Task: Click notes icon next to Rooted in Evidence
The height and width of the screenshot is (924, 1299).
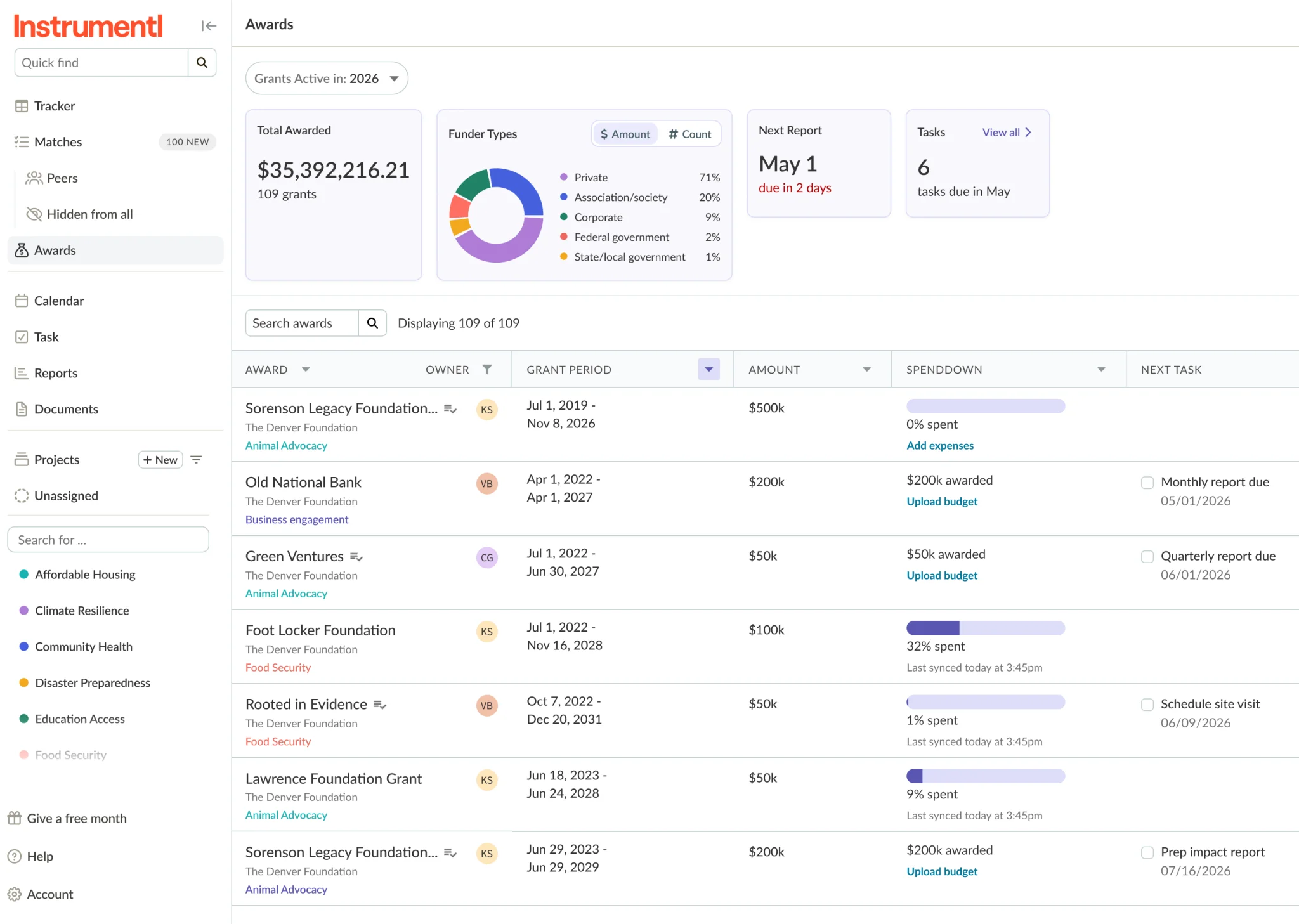Action: coord(379,705)
